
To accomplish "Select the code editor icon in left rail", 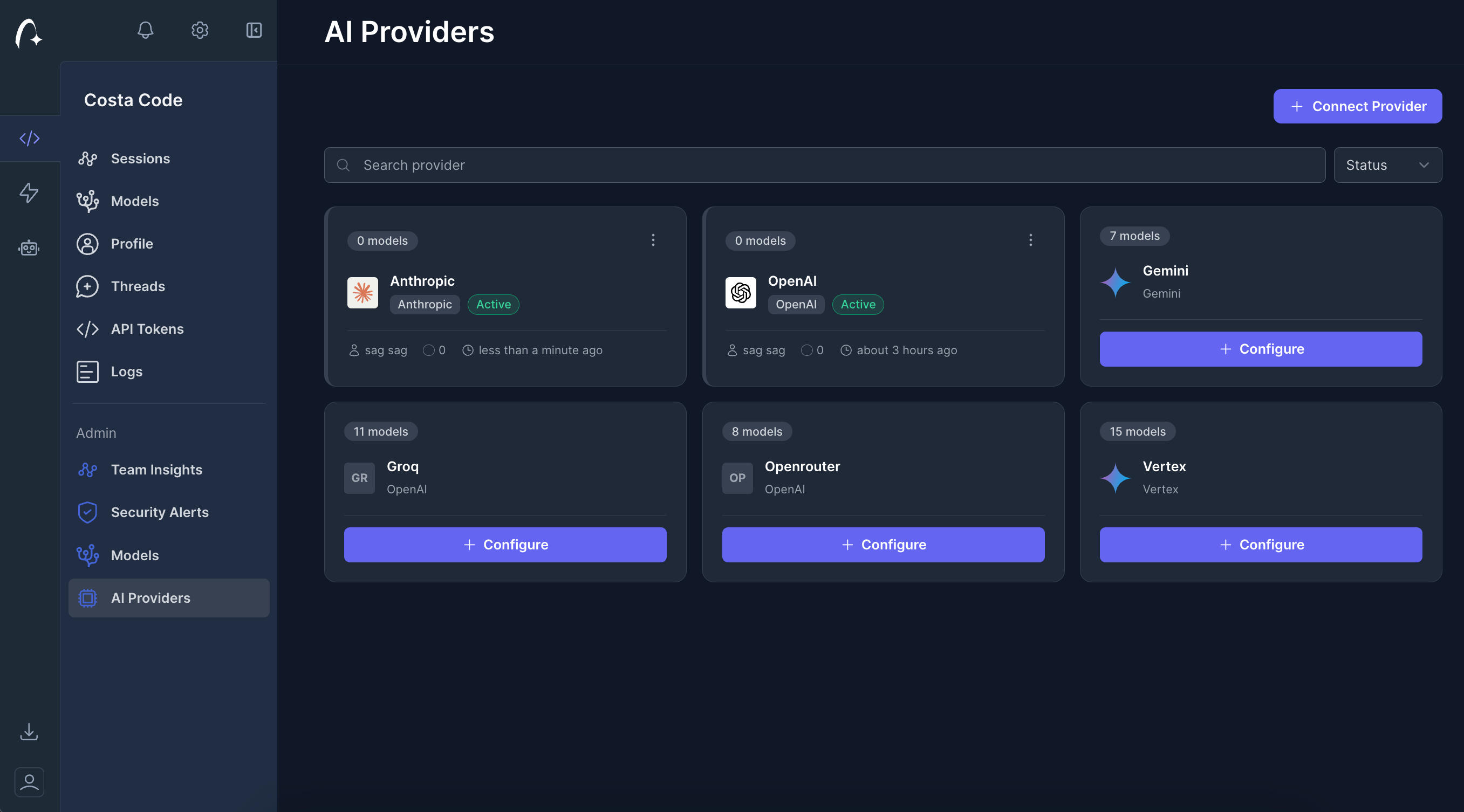I will coord(29,137).
